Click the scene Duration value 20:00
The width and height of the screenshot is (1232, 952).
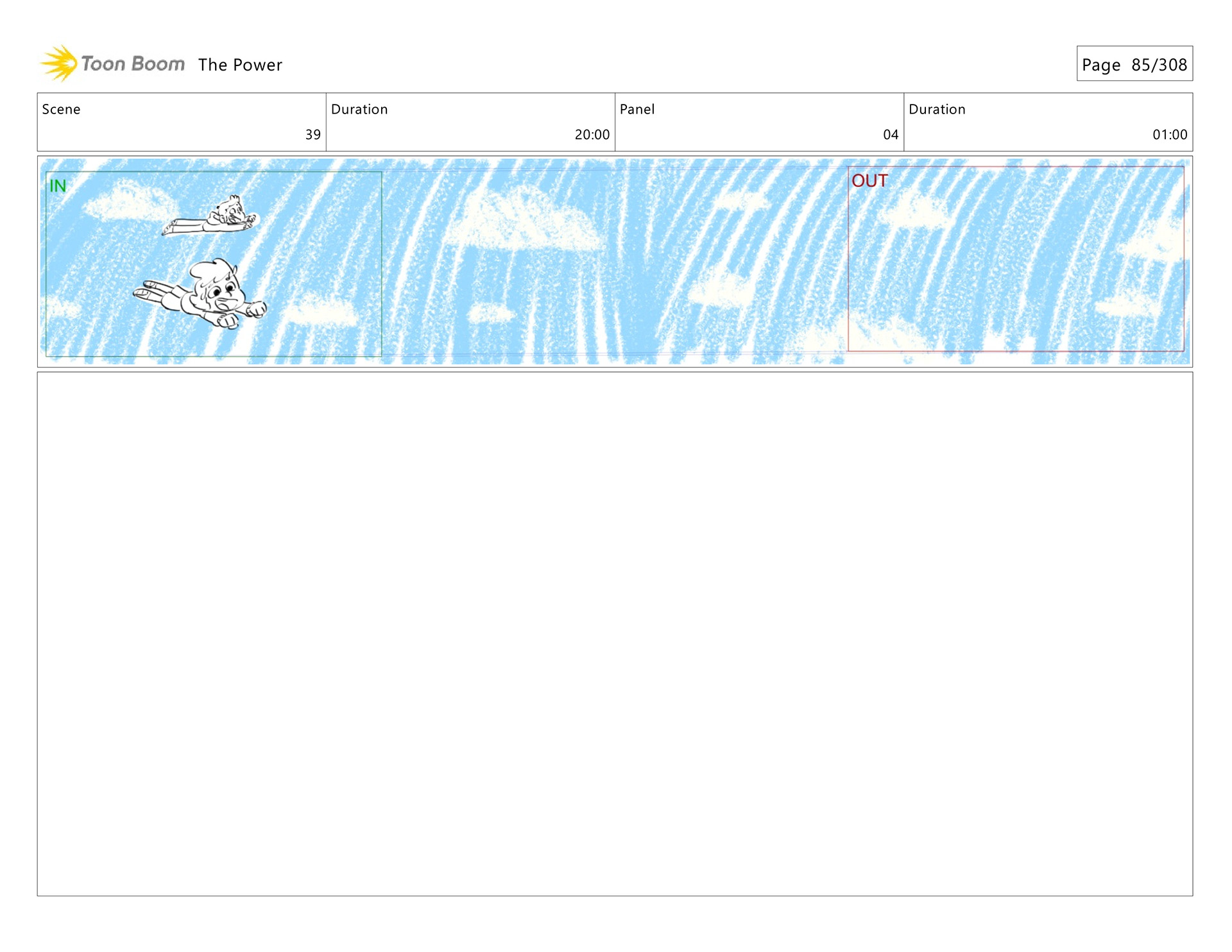(592, 135)
